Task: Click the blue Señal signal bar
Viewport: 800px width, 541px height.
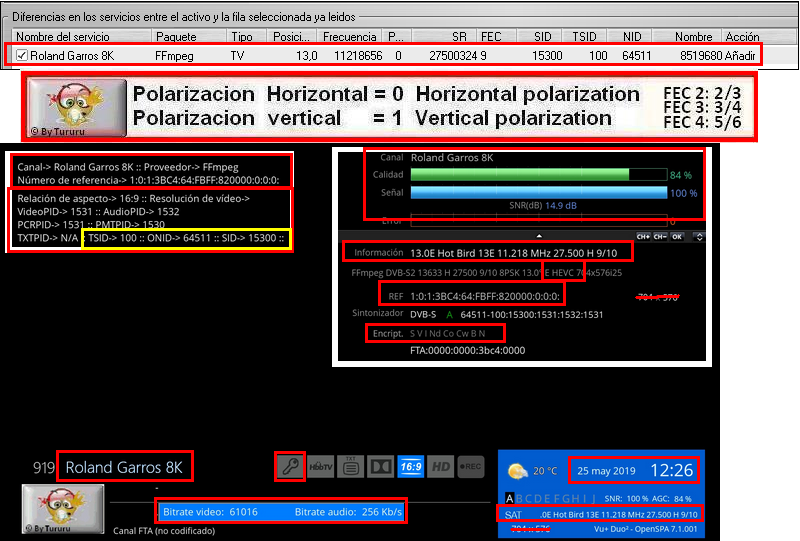Action: (539, 192)
